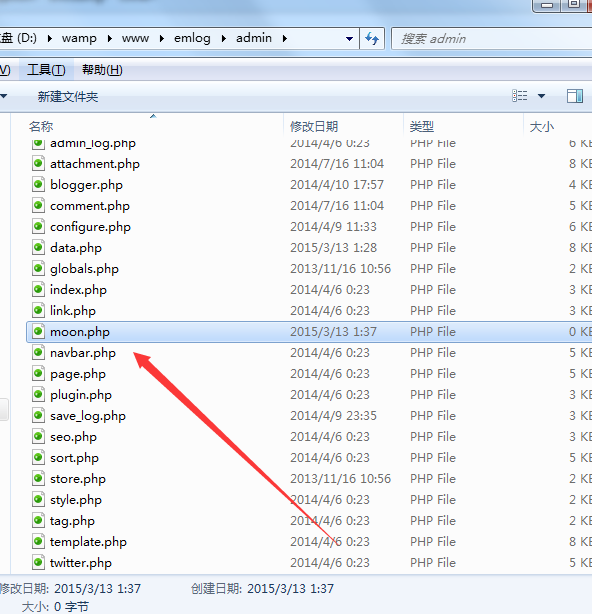
Task: Select the plugin.php file name
Action: (81, 395)
